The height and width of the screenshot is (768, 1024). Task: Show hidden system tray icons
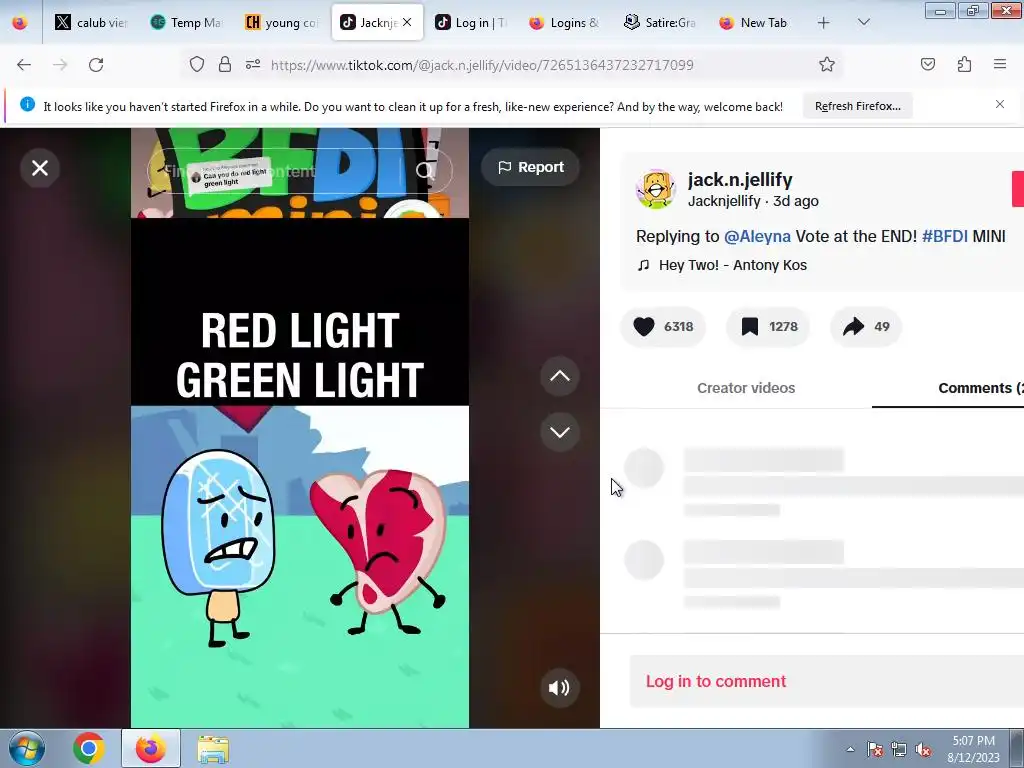pos(850,749)
